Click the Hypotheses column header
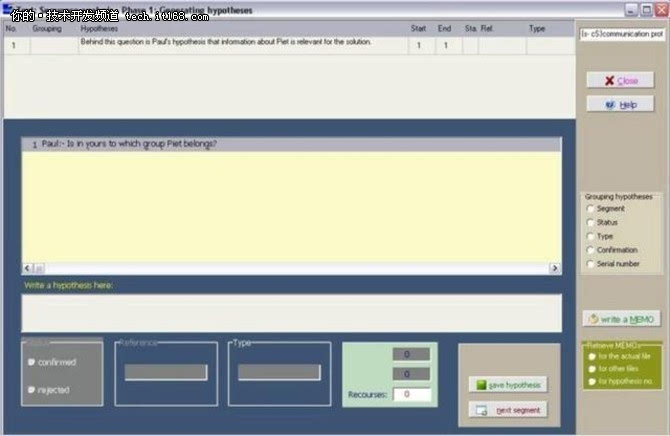Viewport: 670px width, 436px height. point(99,29)
